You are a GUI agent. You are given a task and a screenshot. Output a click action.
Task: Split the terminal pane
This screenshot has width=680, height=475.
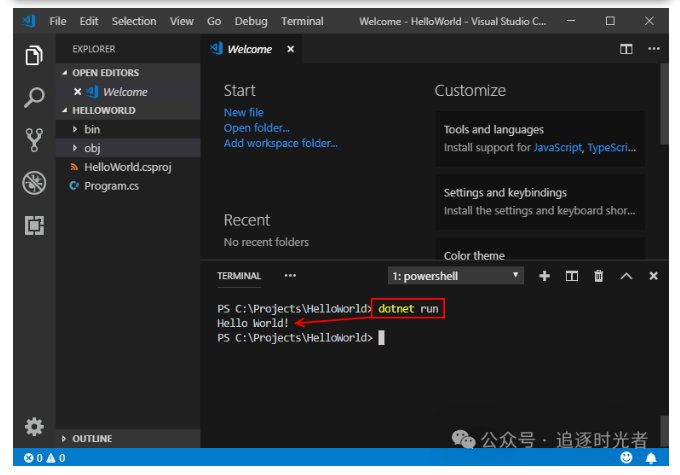(572, 276)
